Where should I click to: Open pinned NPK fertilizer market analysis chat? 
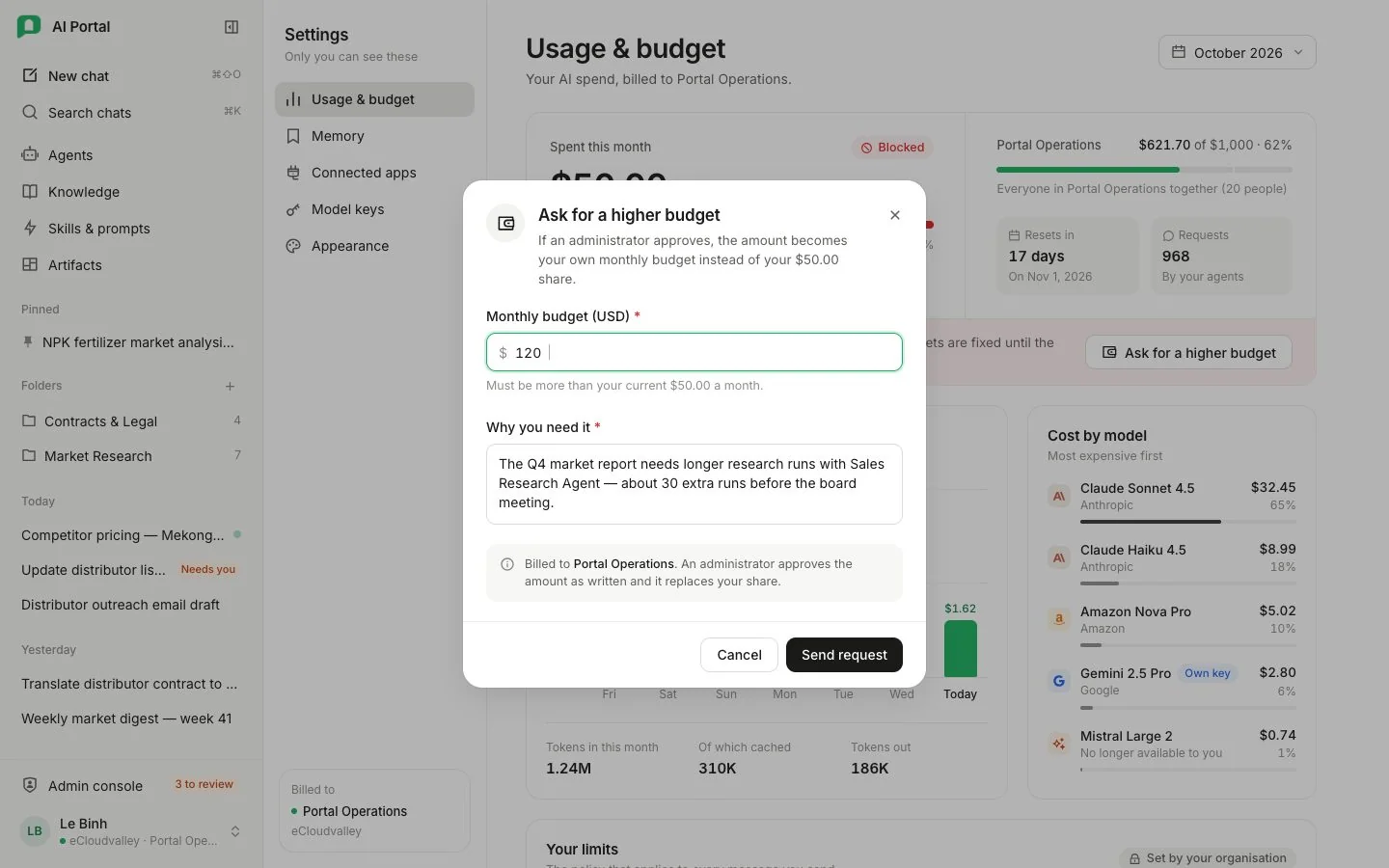pyautogui.click(x=131, y=342)
